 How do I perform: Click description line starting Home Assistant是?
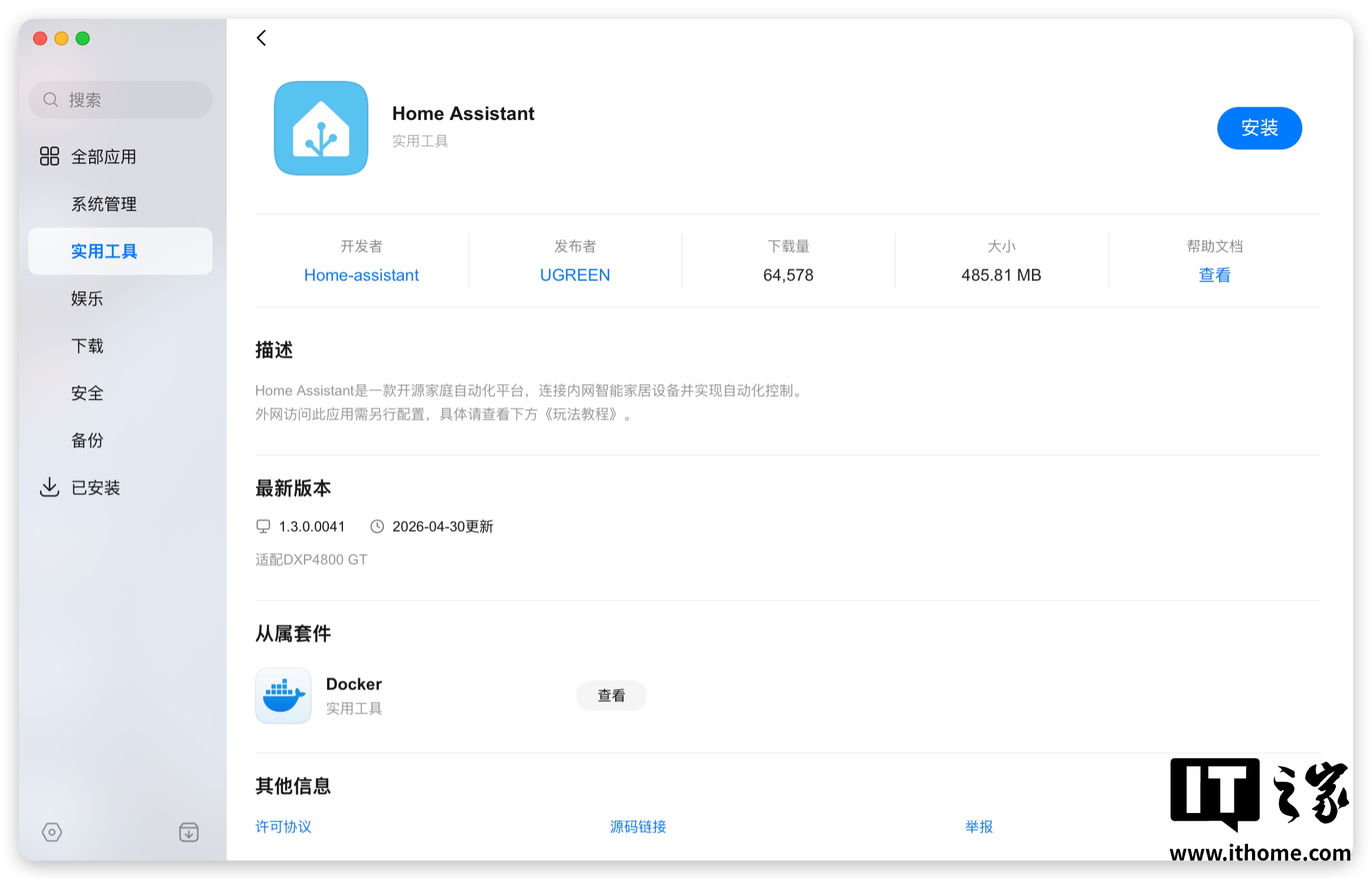(528, 390)
